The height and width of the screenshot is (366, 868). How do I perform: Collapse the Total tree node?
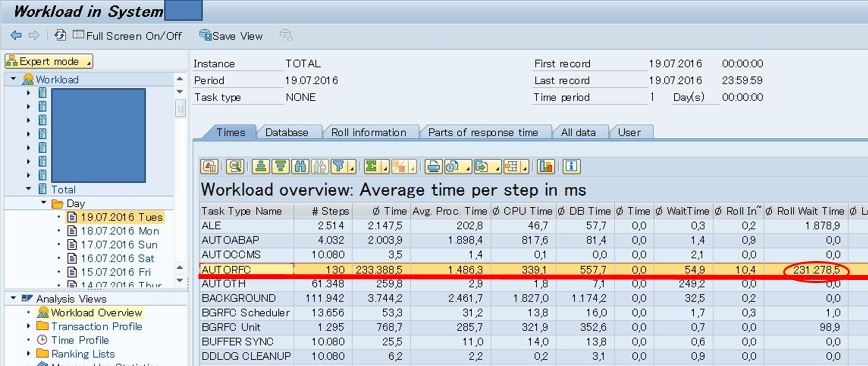pyautogui.click(x=29, y=189)
